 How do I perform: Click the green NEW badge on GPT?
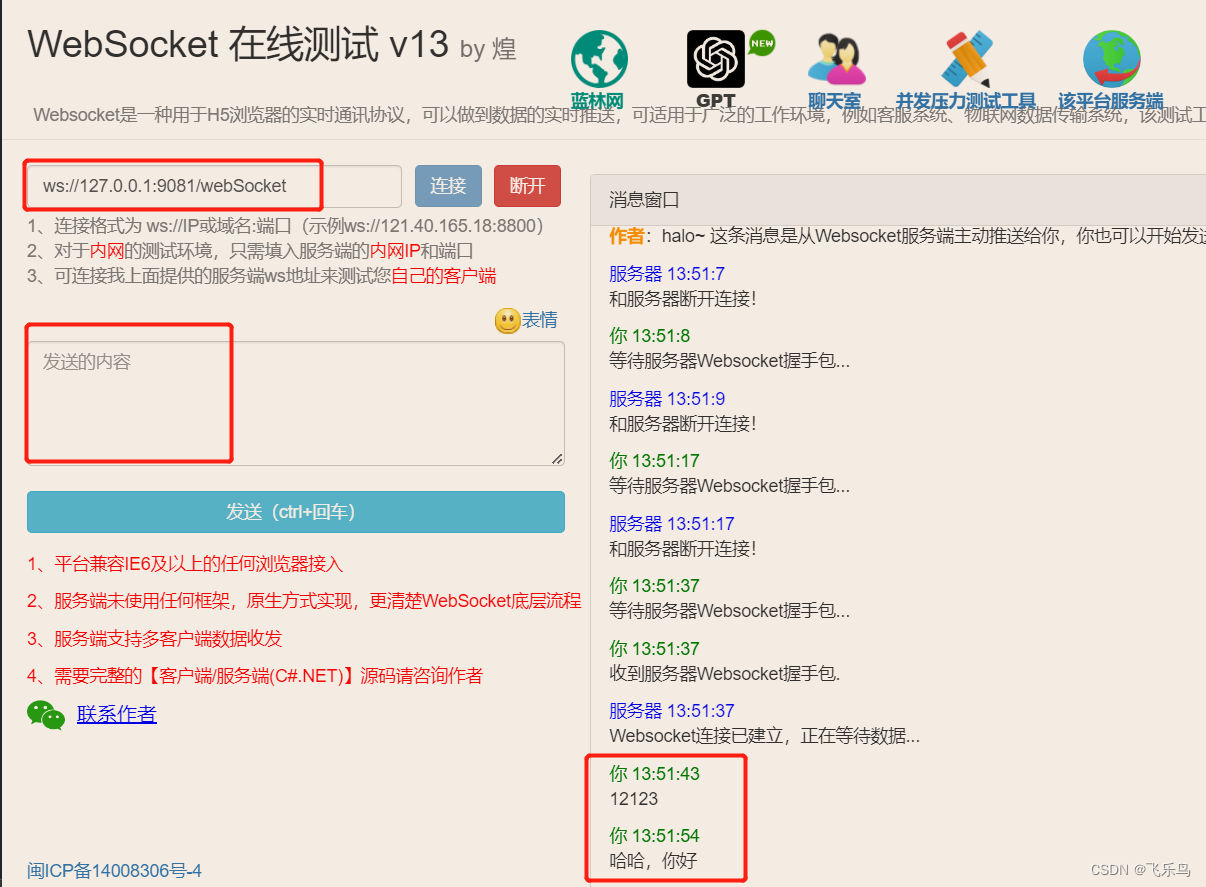coord(762,42)
